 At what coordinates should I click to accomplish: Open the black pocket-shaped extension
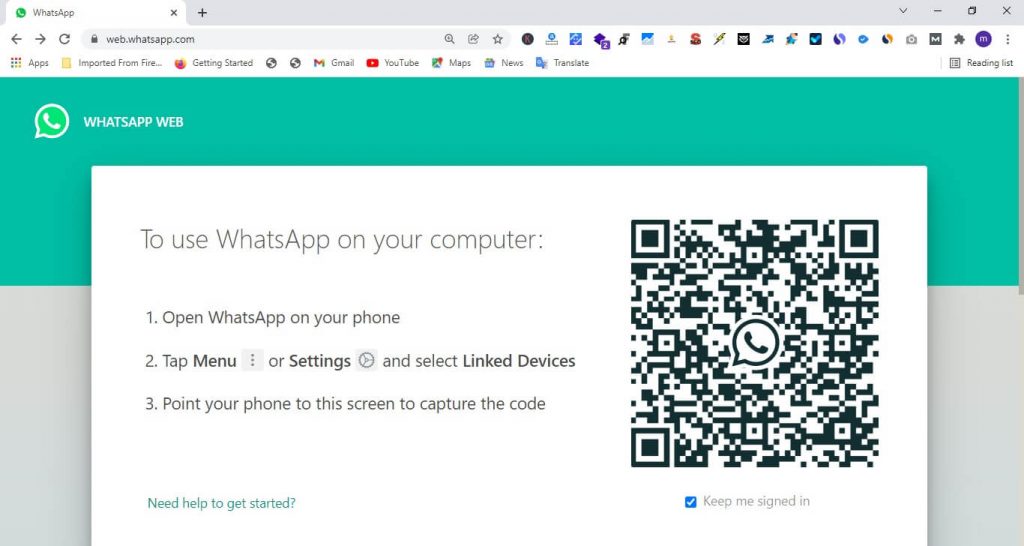click(x=744, y=39)
